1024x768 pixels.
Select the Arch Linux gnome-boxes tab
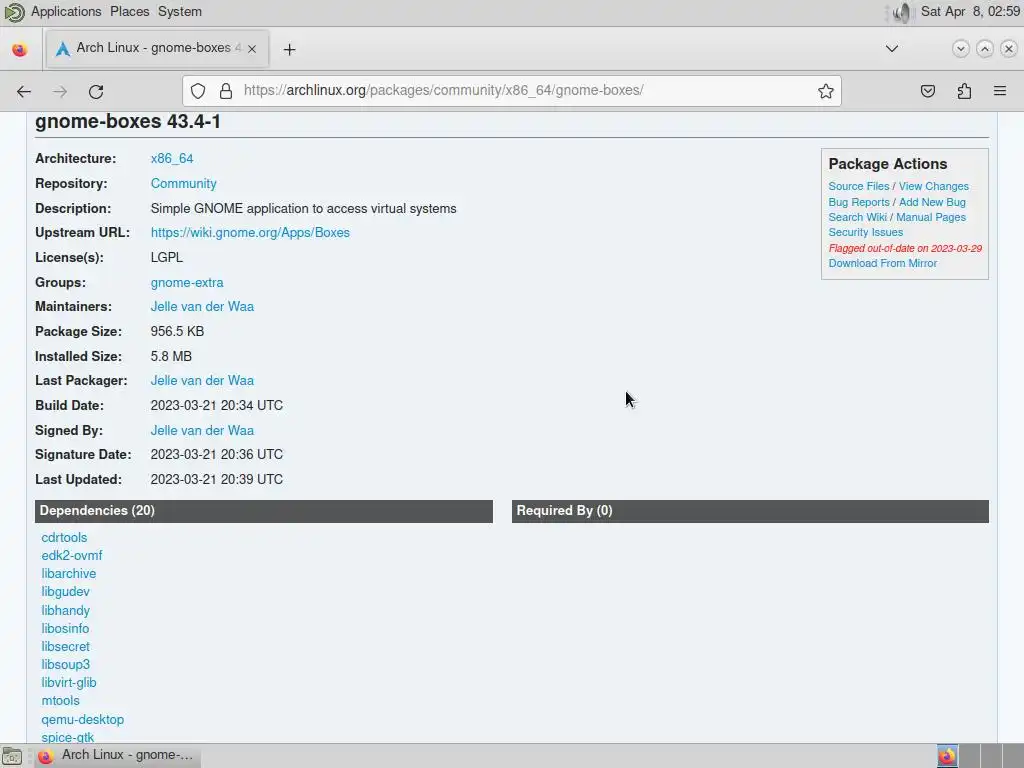click(x=157, y=48)
